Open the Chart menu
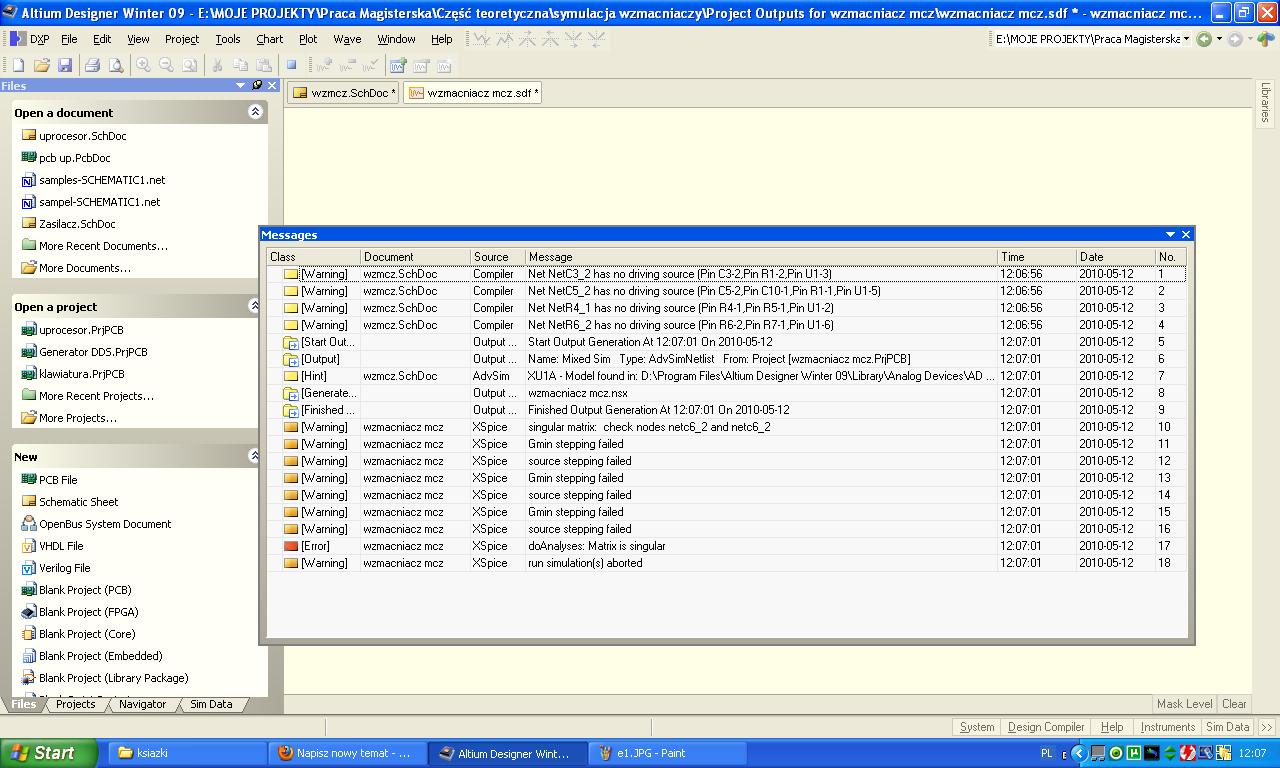 (270, 39)
